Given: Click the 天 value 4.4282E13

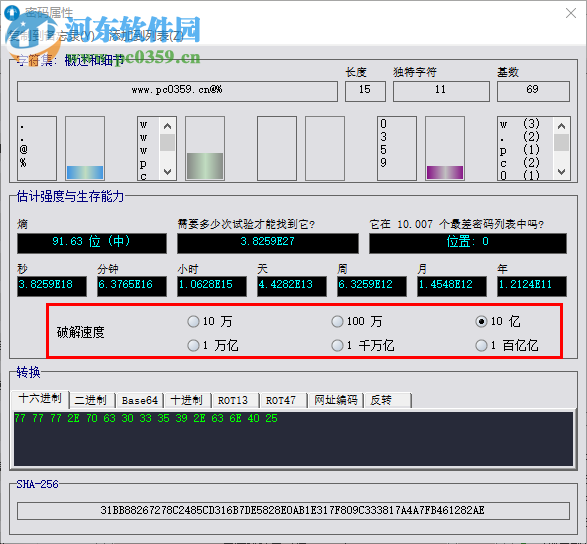Looking at the screenshot, I should [x=292, y=286].
